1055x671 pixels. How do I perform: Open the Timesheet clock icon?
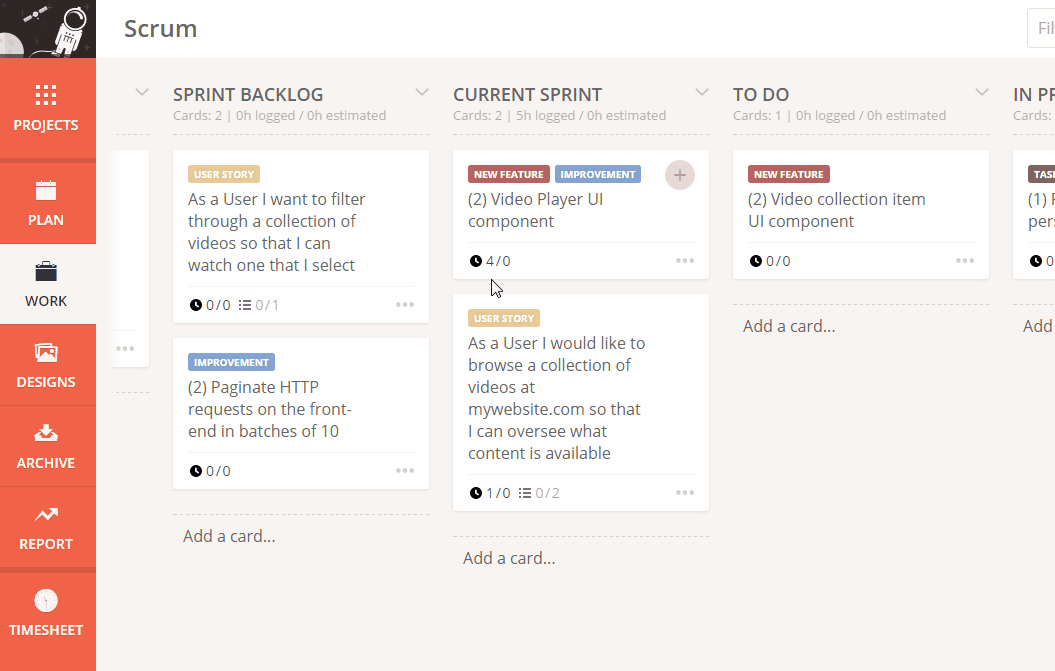click(46, 601)
